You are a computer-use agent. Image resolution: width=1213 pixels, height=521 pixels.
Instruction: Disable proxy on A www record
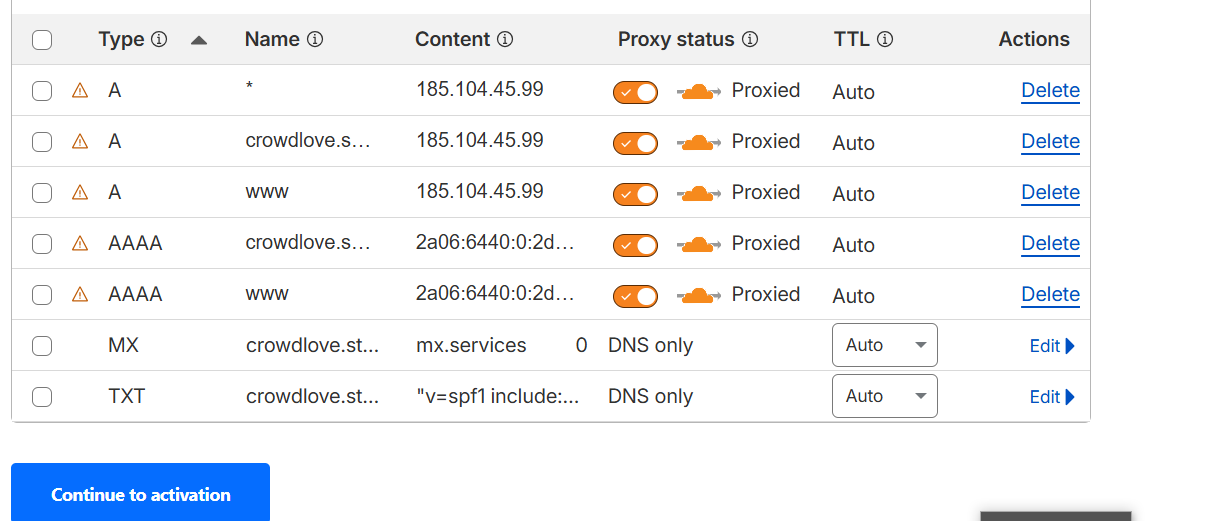(x=635, y=194)
